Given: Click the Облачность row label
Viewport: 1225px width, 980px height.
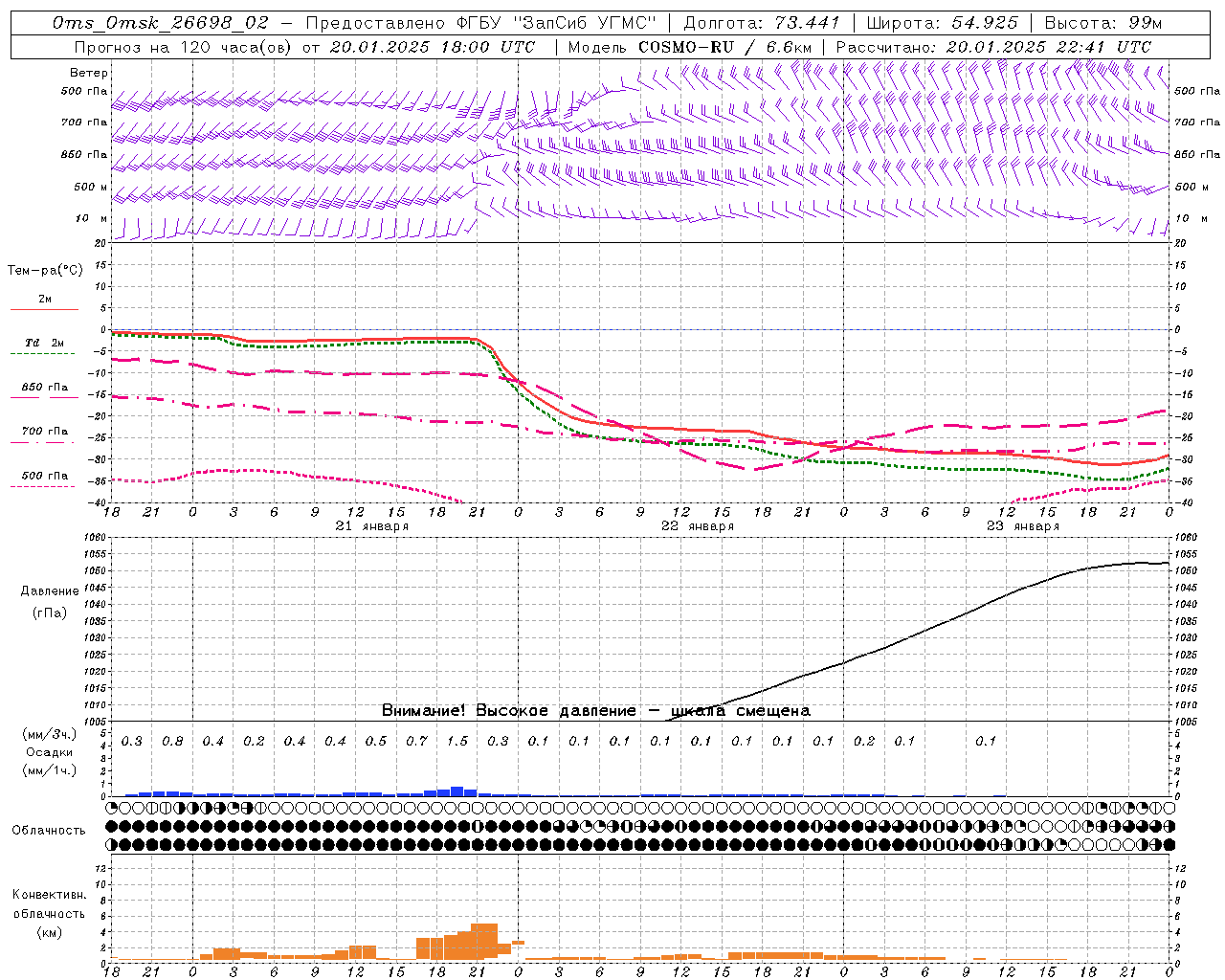Looking at the screenshot, I should point(49,831).
